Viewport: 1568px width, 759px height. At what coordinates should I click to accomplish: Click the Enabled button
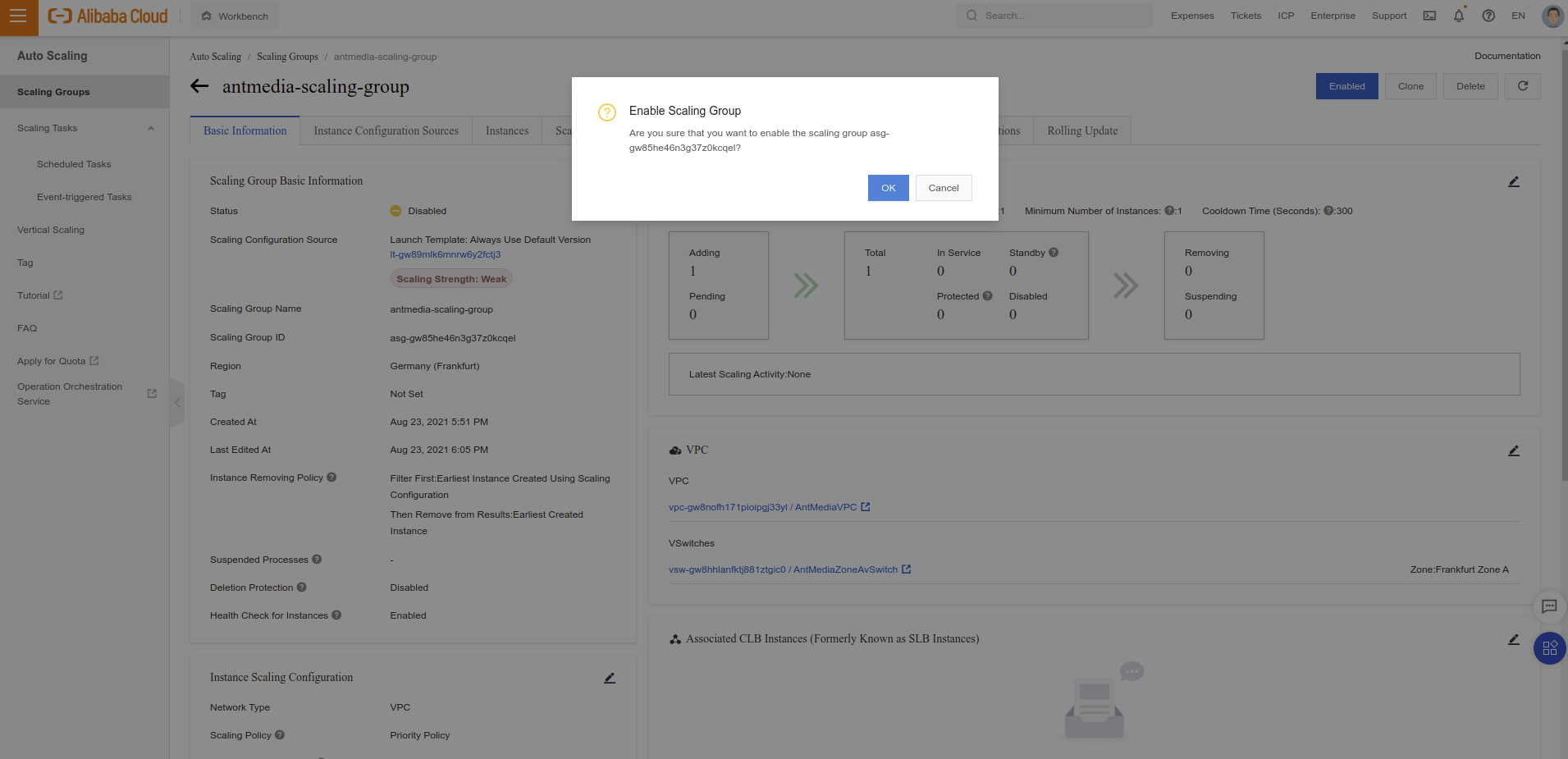[x=1347, y=86]
